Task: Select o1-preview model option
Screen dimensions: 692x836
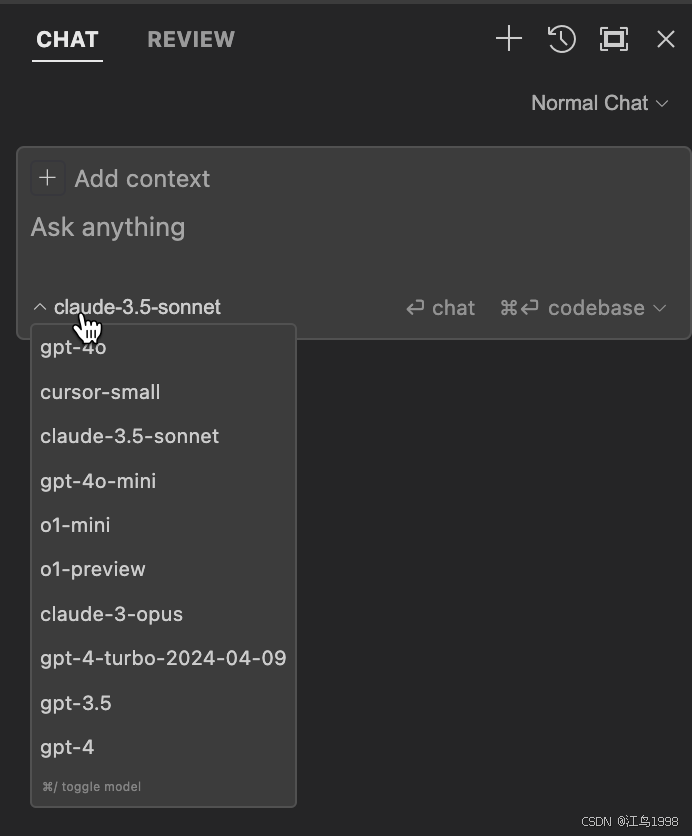Action: click(x=163, y=569)
